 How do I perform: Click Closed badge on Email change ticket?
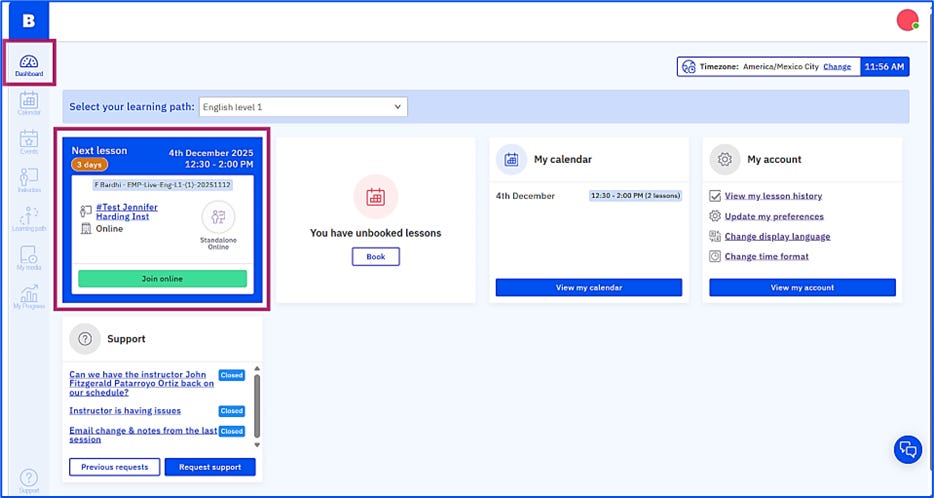point(231,431)
